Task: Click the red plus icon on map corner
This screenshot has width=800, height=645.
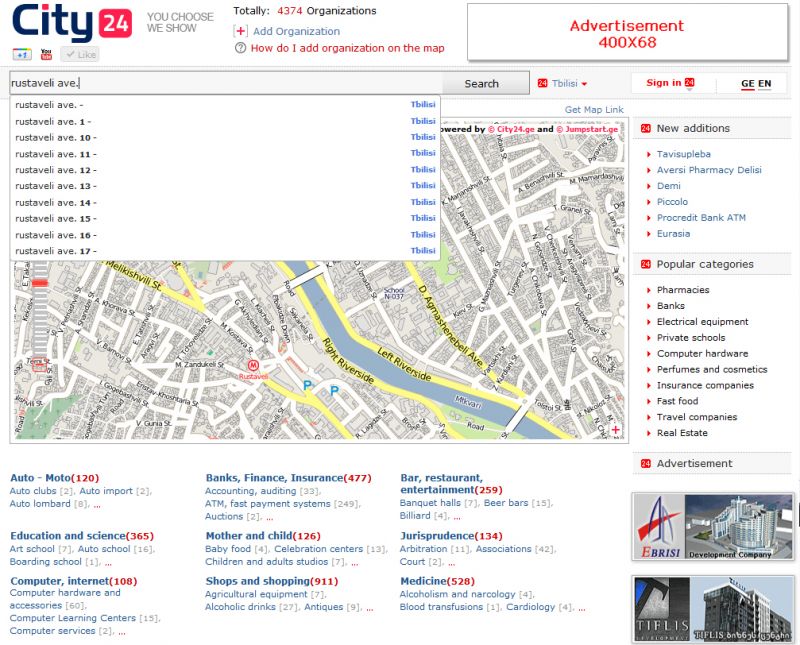Action: pyautogui.click(x=615, y=430)
